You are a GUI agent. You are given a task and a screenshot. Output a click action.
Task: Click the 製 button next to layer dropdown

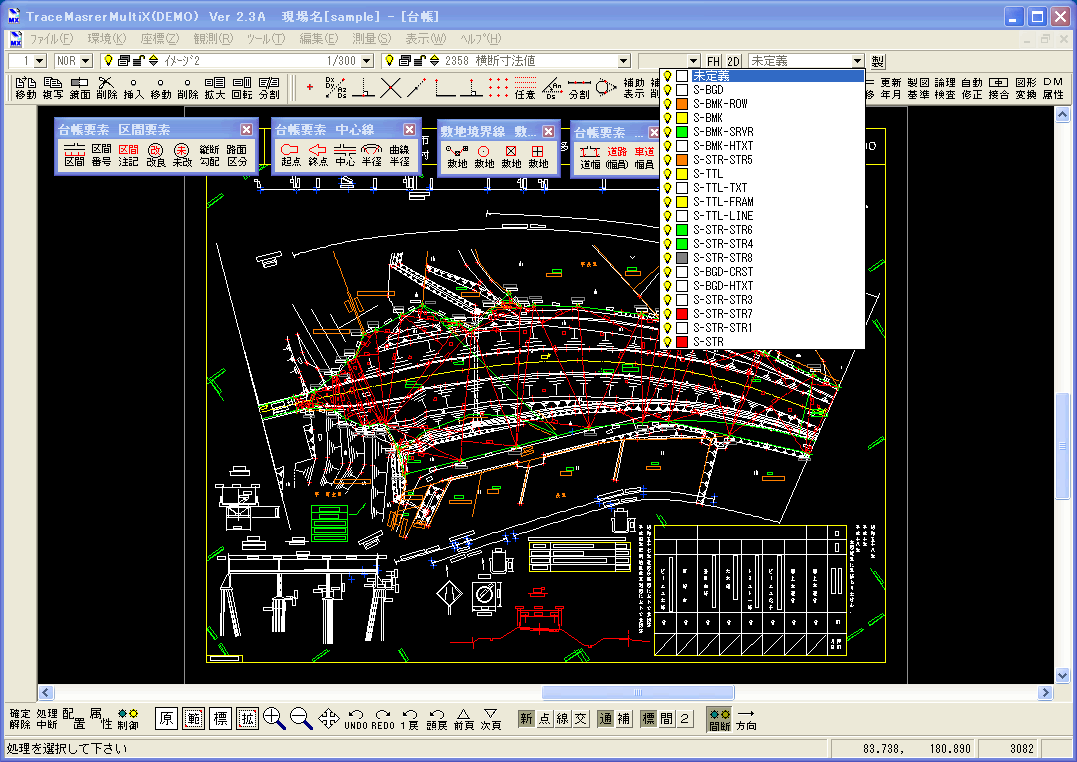coord(878,61)
